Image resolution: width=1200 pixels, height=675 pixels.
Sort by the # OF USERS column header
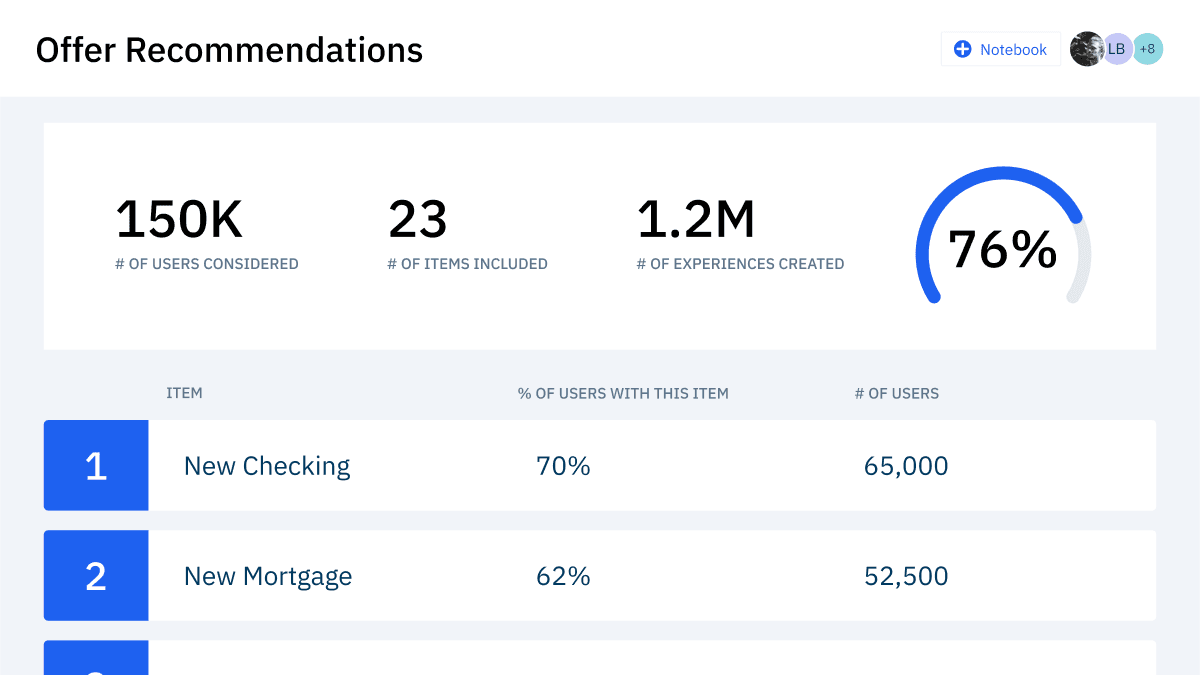[x=896, y=393]
